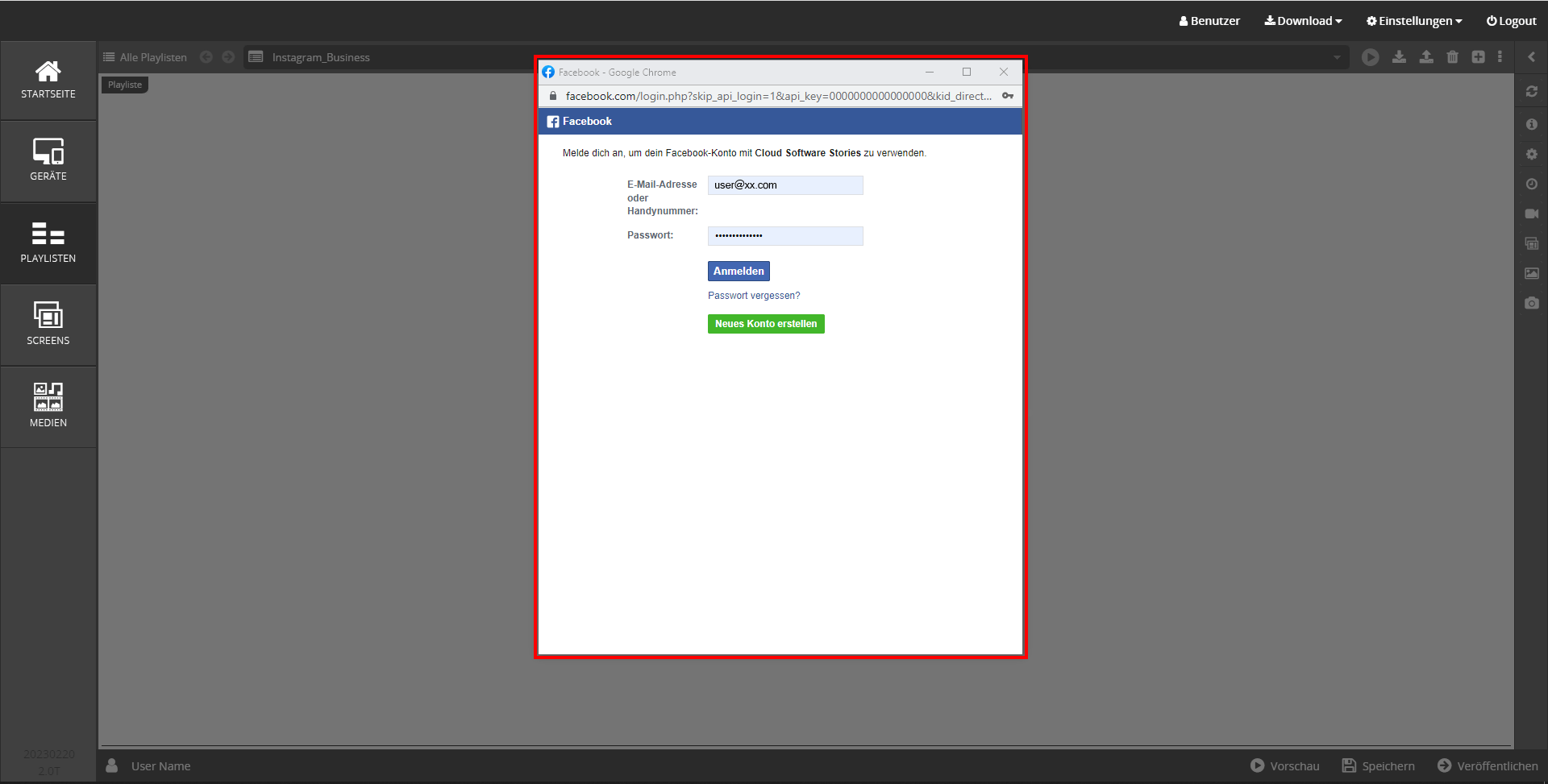The width and height of the screenshot is (1548, 784).
Task: Open the Geräte section in sidebar
Action: [48, 160]
